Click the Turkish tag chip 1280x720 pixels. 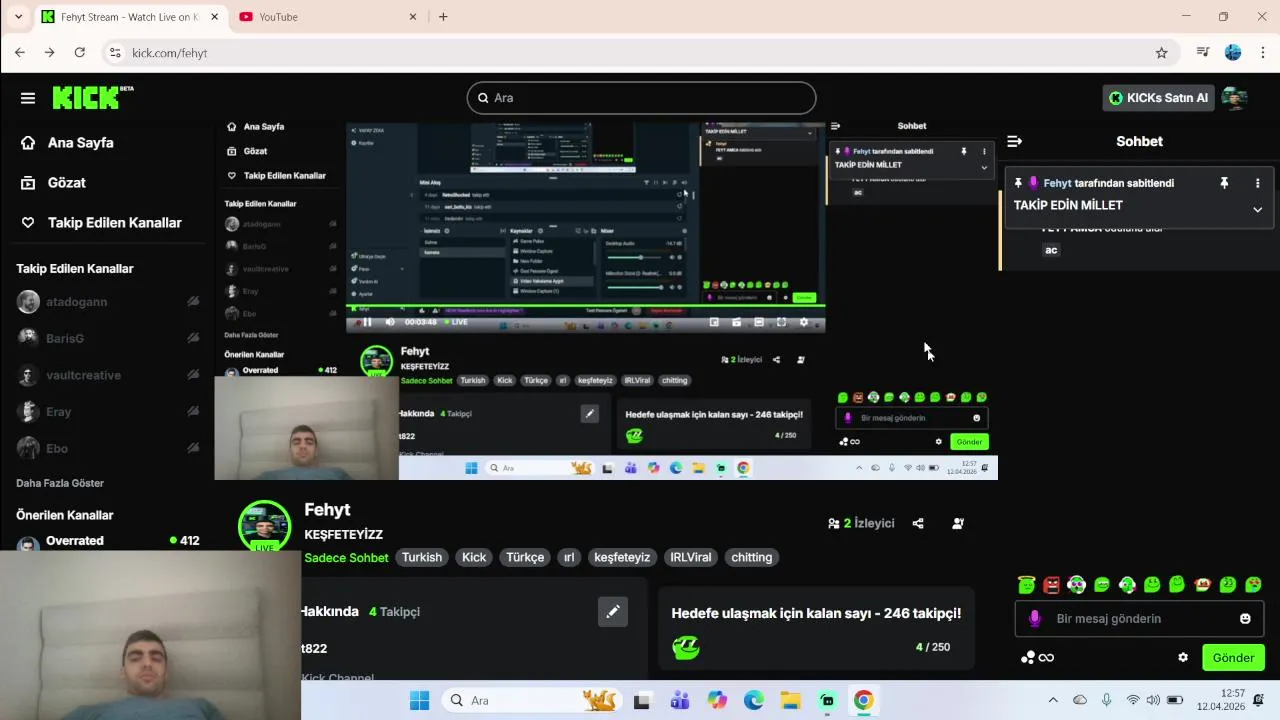[x=422, y=557]
